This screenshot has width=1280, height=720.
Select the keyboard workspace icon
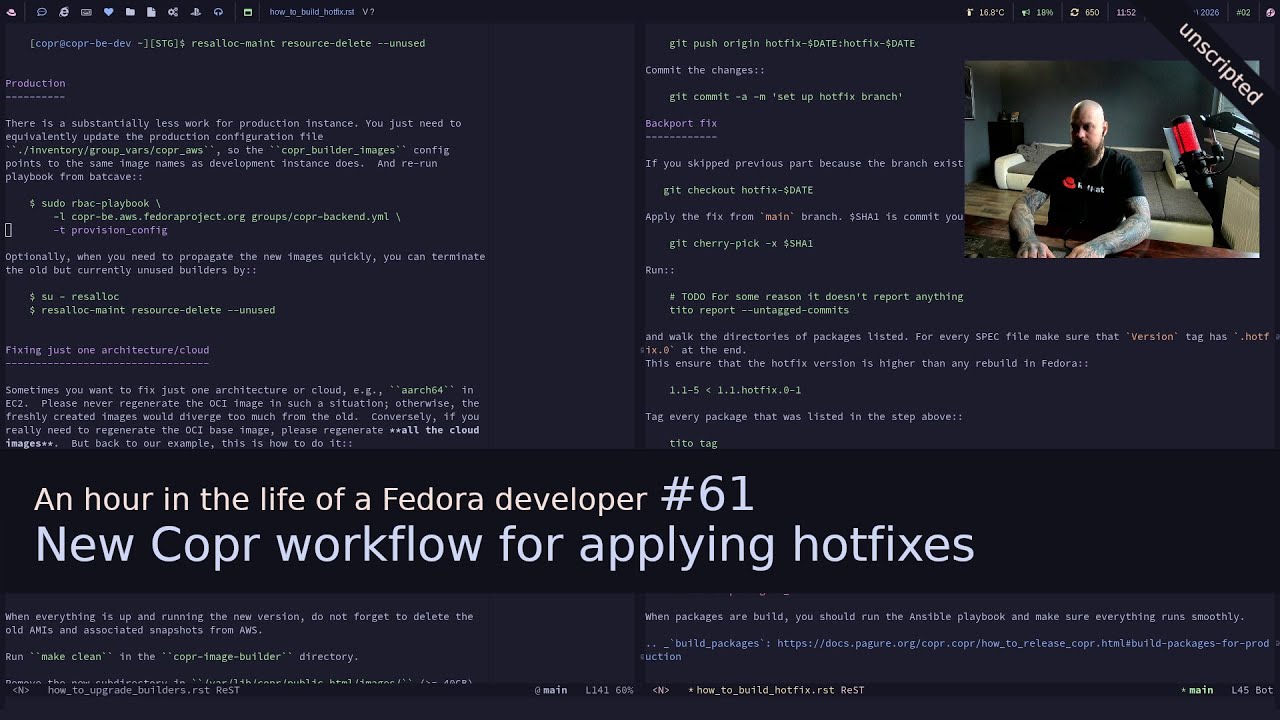click(x=86, y=12)
